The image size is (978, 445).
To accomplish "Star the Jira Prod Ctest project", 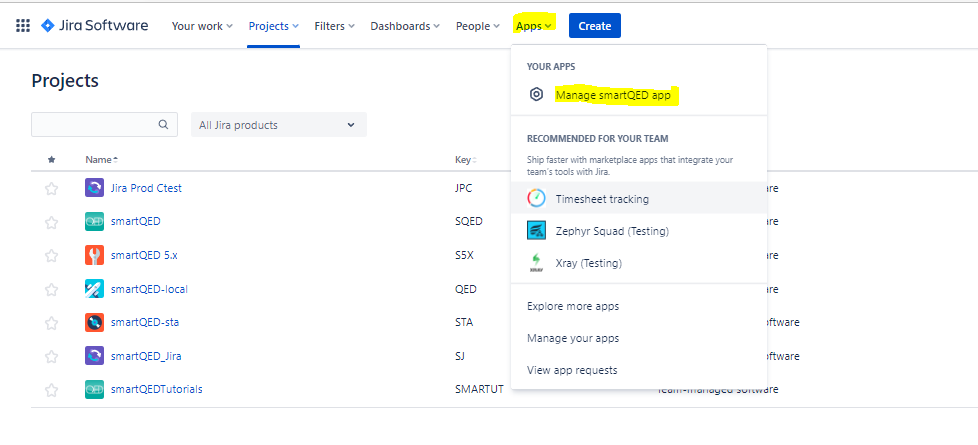I will [x=52, y=188].
